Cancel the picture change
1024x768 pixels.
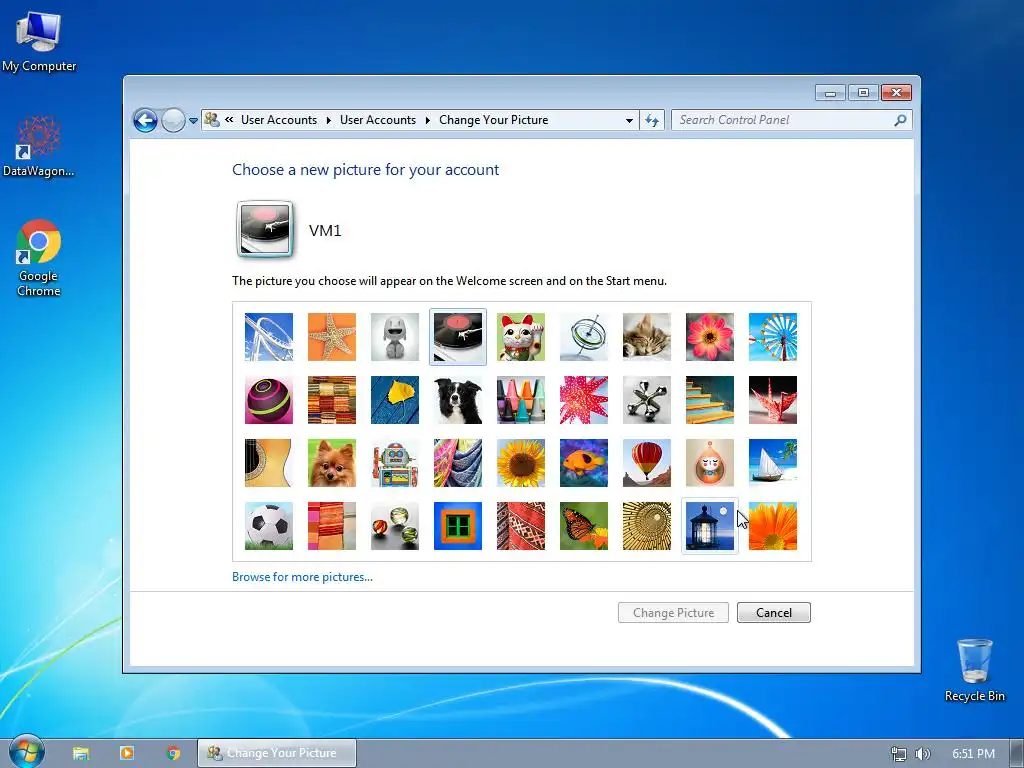coord(774,613)
